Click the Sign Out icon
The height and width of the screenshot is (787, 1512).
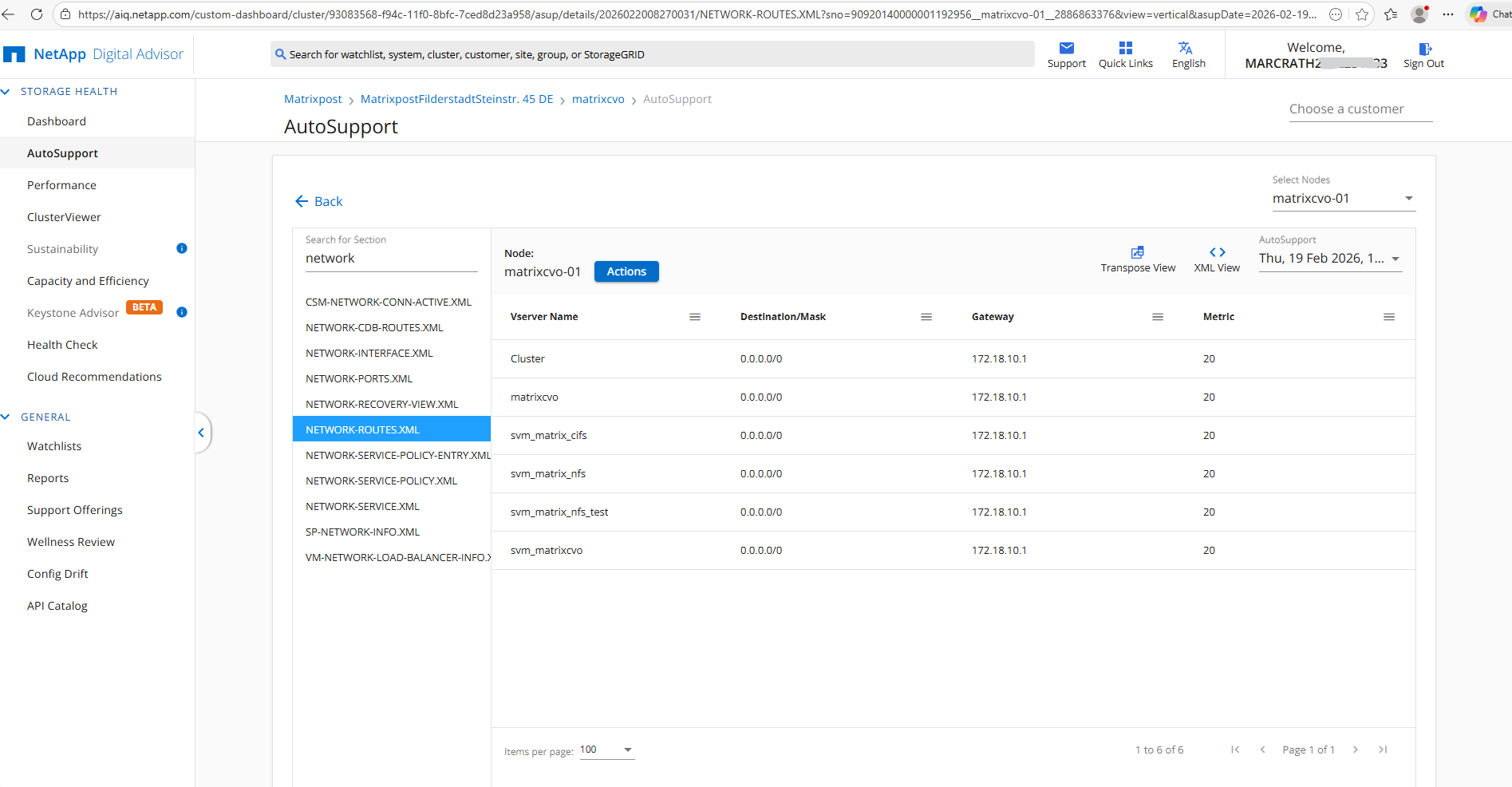(x=1424, y=49)
